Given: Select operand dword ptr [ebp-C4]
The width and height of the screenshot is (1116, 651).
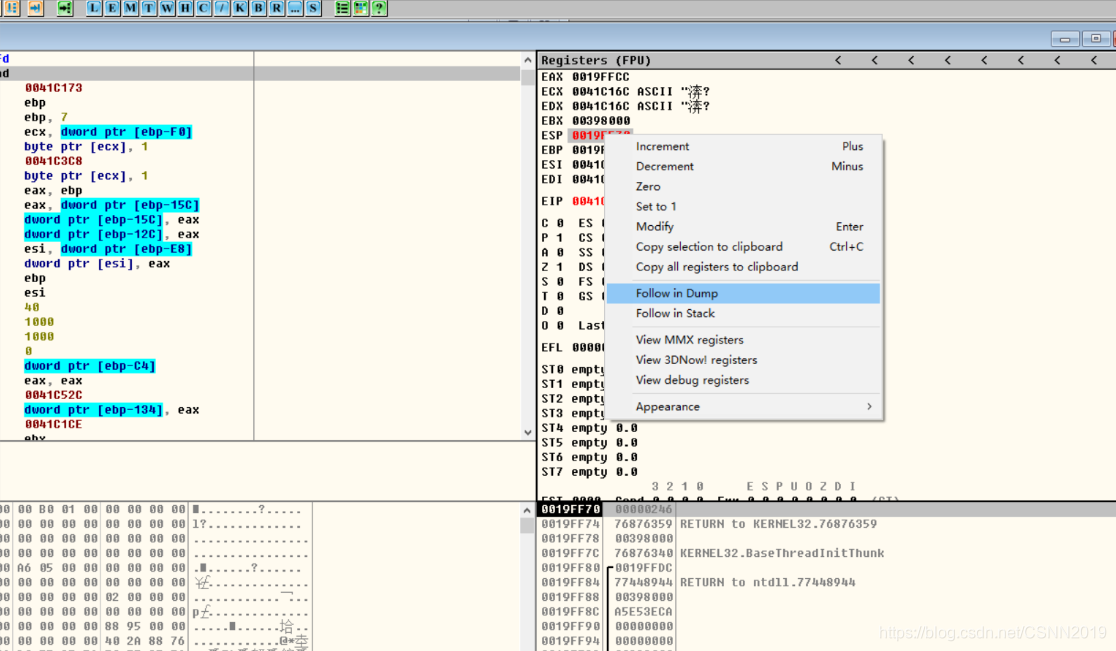Looking at the screenshot, I should [90, 366].
